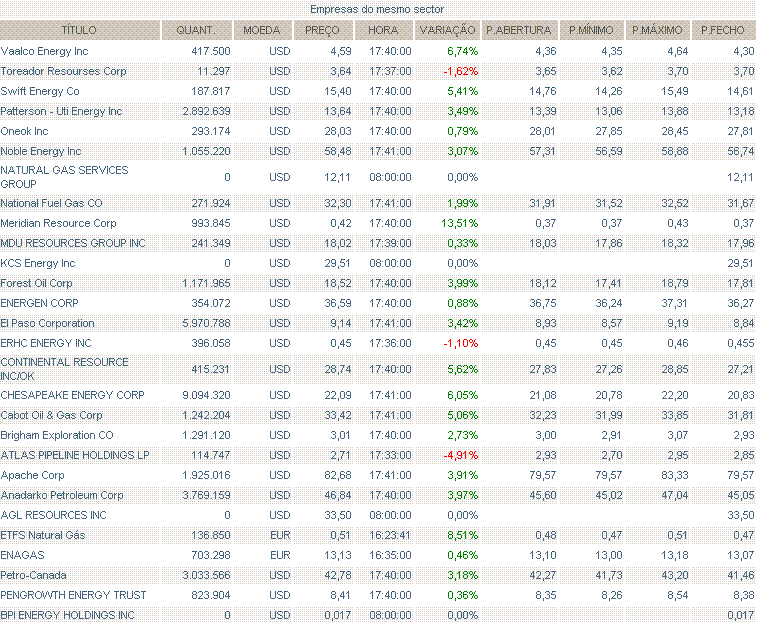Image resolution: width=758 pixels, height=622 pixels.
Task: Open Meridian Resource Corp link
Action: click(58, 223)
